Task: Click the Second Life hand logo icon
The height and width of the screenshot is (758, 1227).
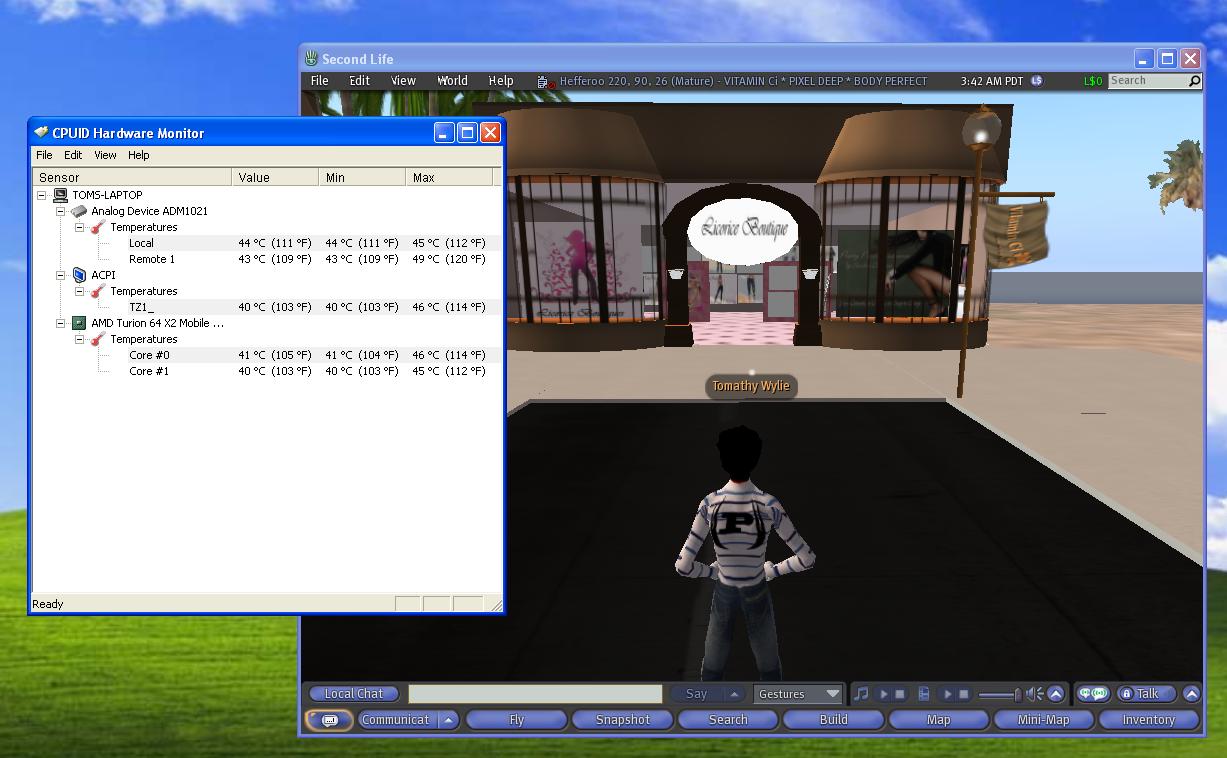Action: [311, 59]
